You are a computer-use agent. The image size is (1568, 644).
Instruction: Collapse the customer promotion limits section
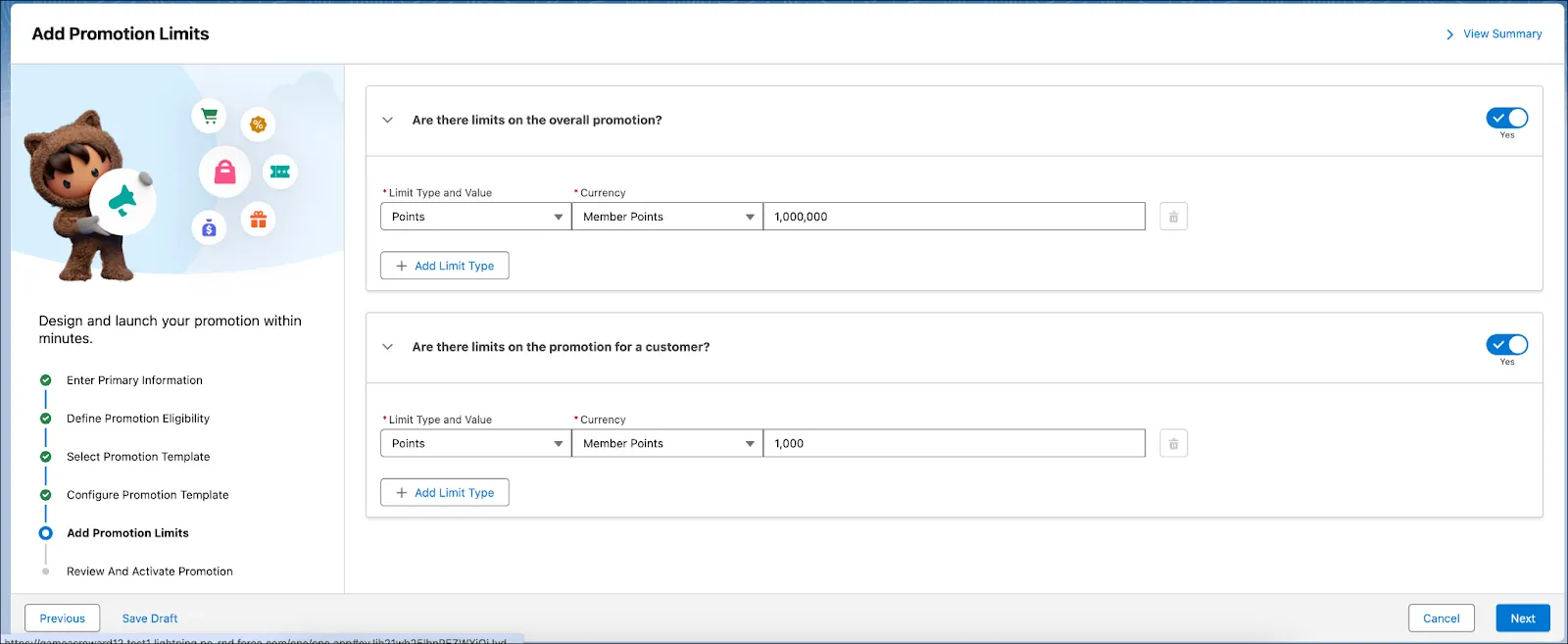[387, 347]
